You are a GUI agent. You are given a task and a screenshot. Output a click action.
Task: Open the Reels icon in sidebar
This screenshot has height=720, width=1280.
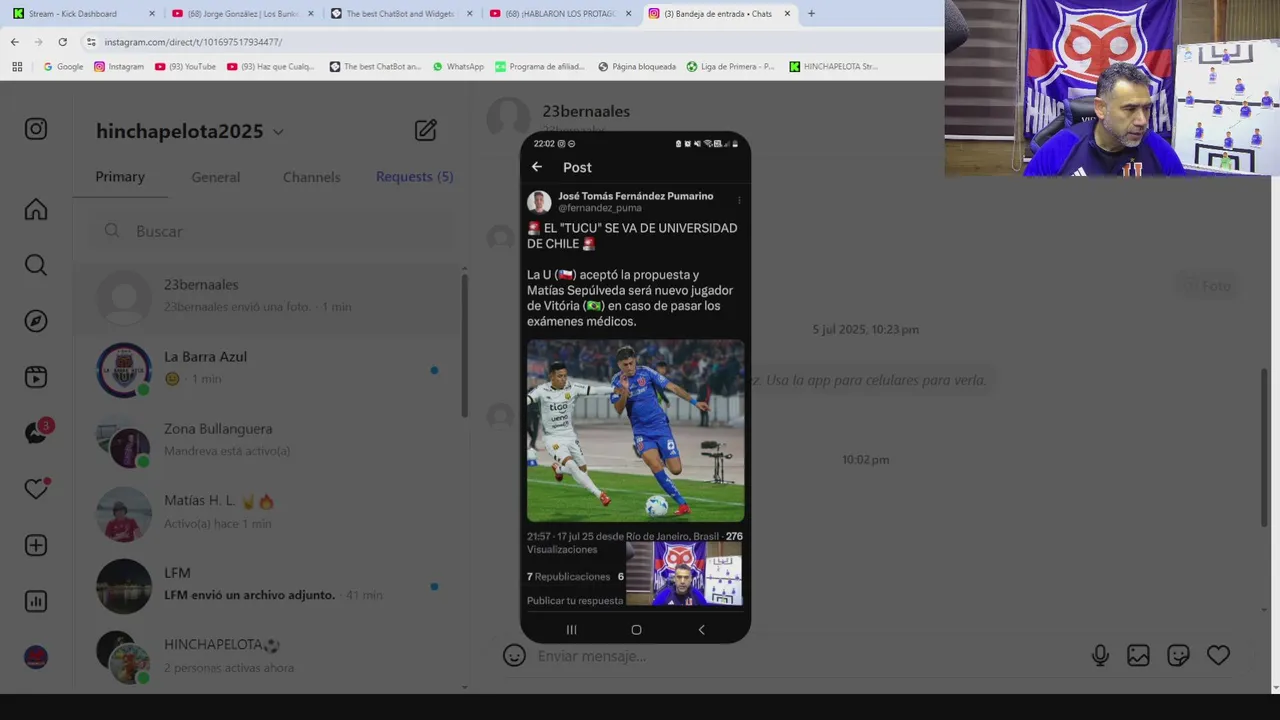[x=36, y=377]
